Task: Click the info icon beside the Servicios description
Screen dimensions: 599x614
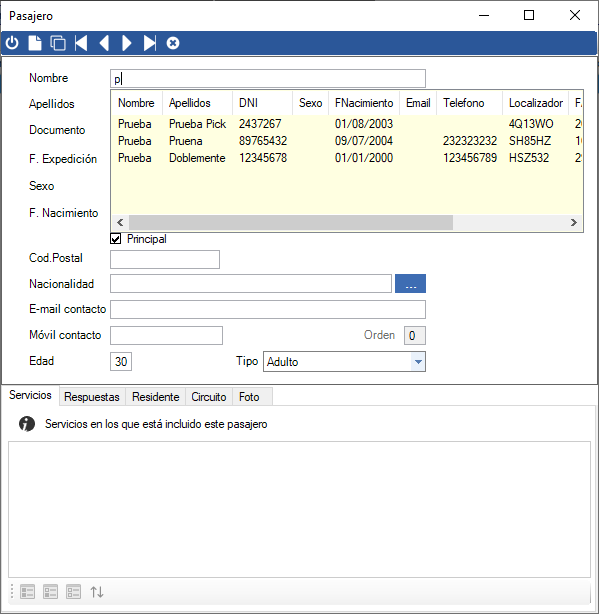Action: pos(27,424)
